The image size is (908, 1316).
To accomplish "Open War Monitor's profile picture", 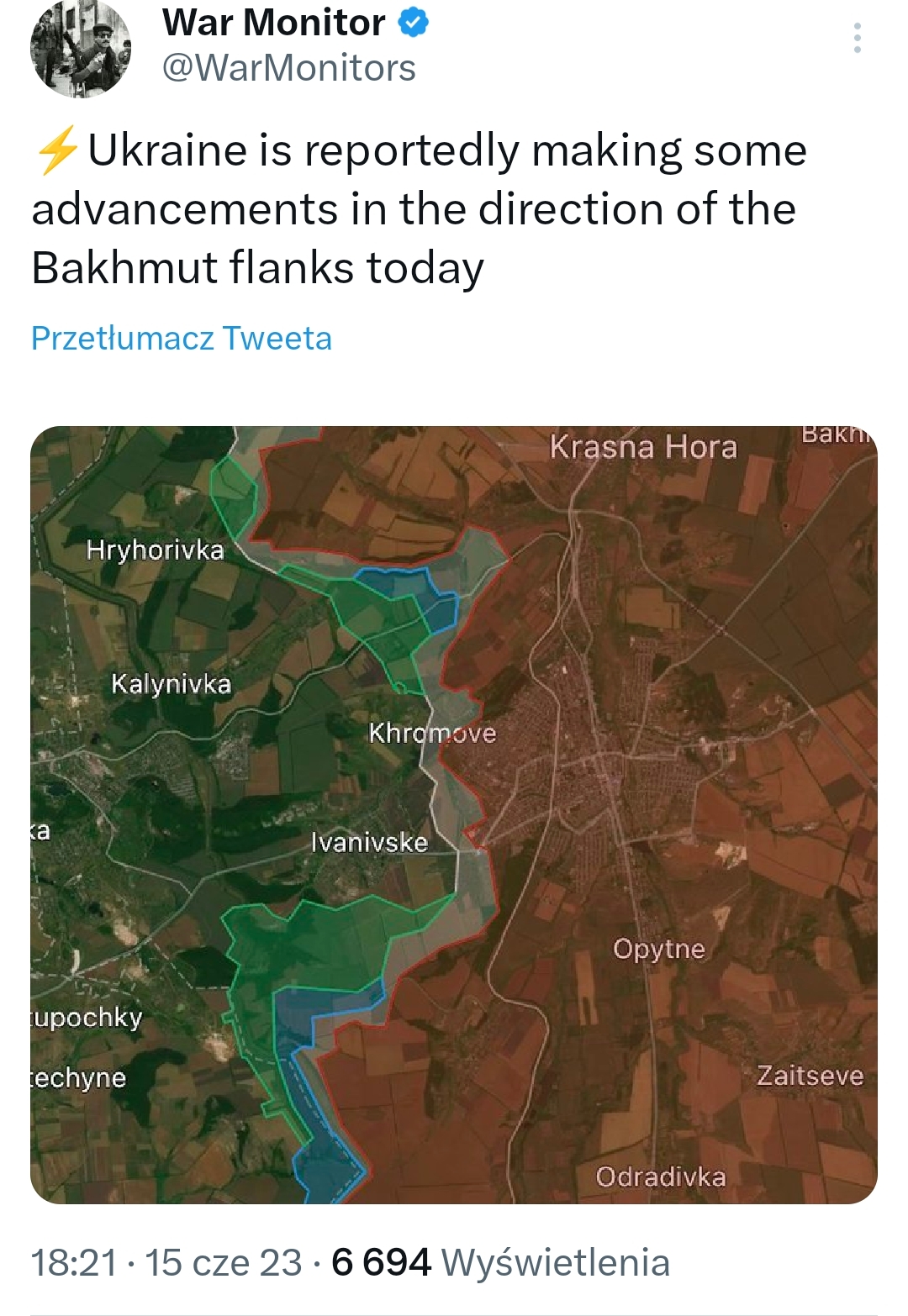I will pos(81,49).
